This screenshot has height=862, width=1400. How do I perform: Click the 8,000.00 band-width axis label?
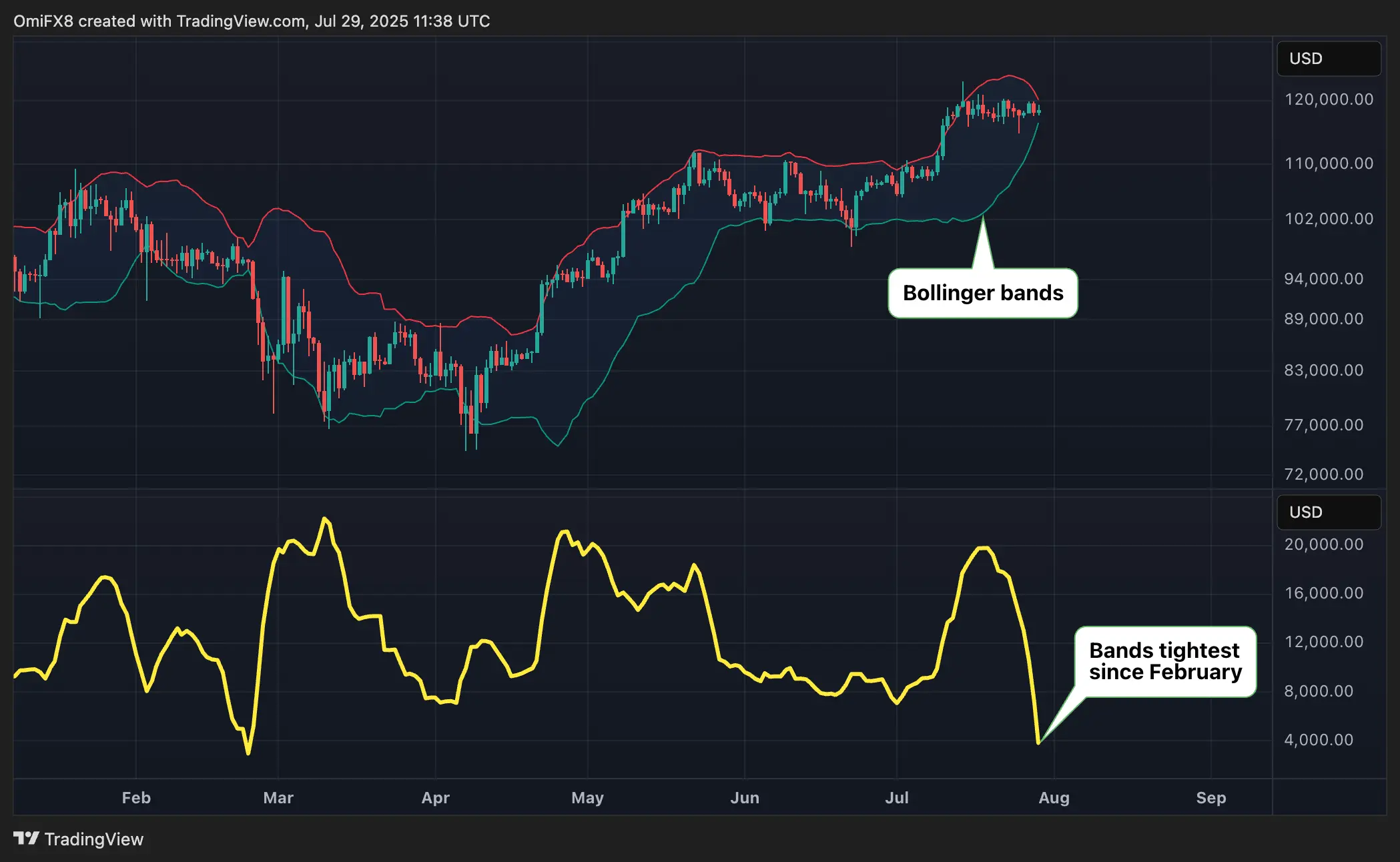(1319, 691)
